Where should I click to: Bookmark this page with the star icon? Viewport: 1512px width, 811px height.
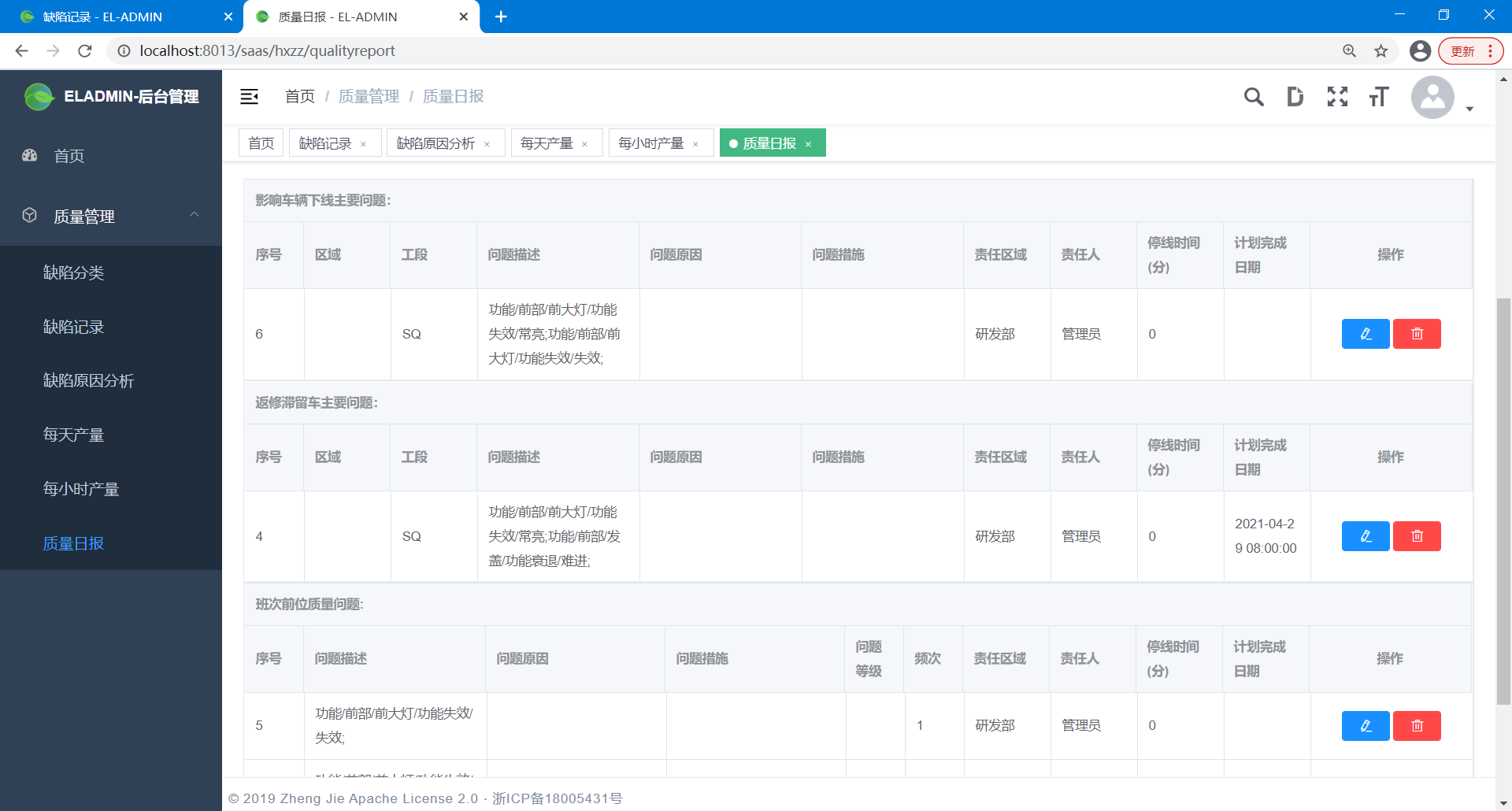pos(1380,51)
